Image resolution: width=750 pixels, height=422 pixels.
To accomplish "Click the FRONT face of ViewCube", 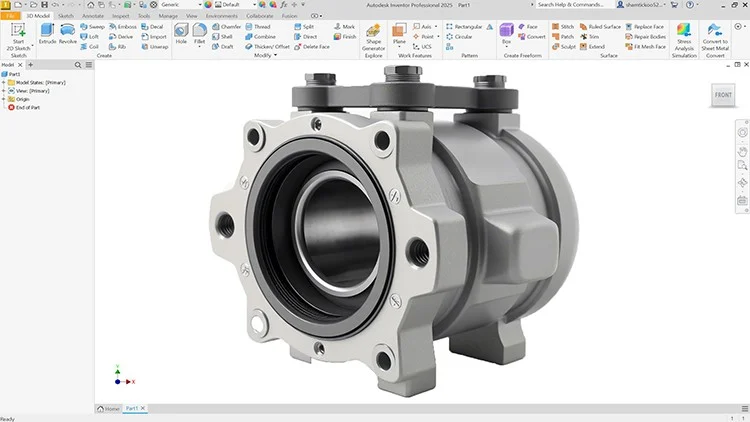I will (722, 95).
